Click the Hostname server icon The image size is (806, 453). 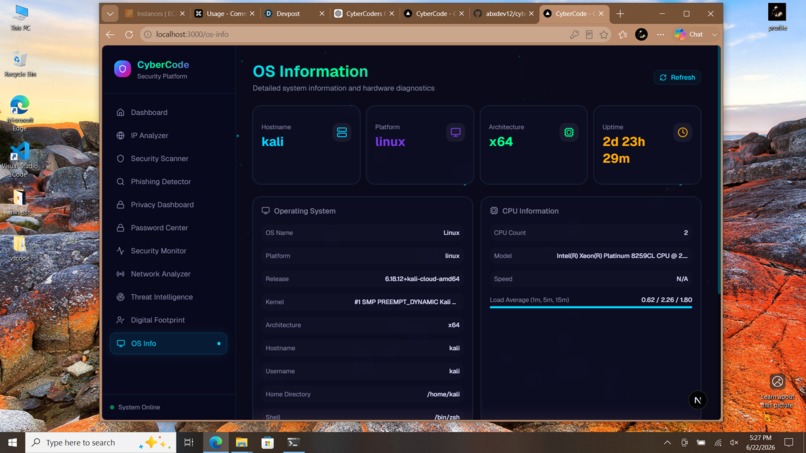tap(342, 132)
